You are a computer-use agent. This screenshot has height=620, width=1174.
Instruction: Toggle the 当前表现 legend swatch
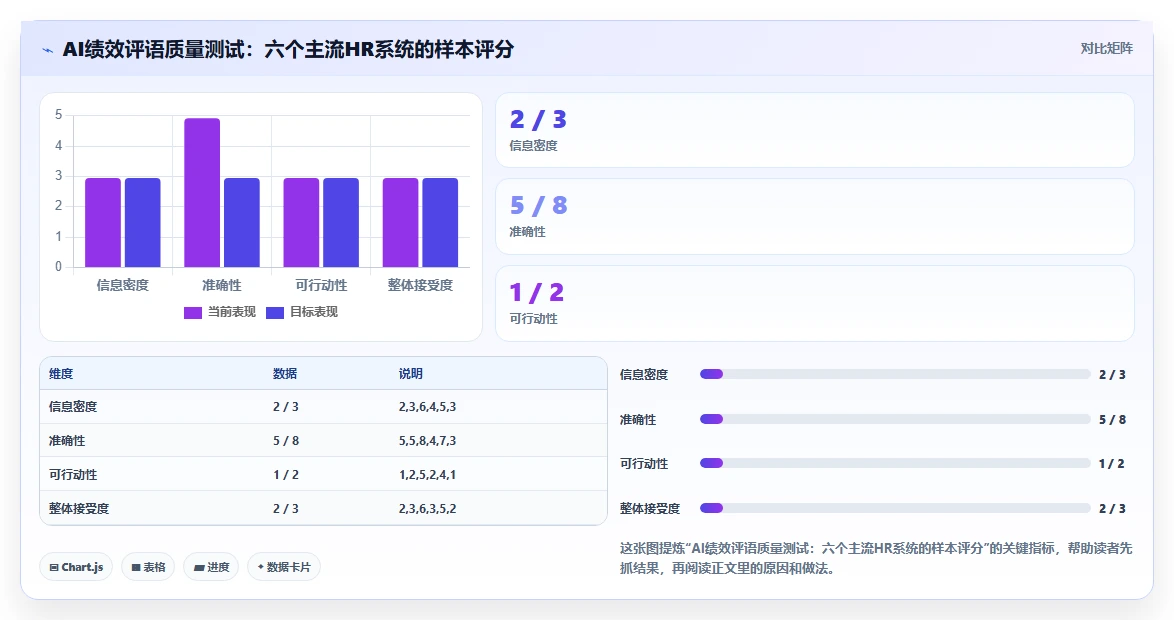click(x=192, y=312)
